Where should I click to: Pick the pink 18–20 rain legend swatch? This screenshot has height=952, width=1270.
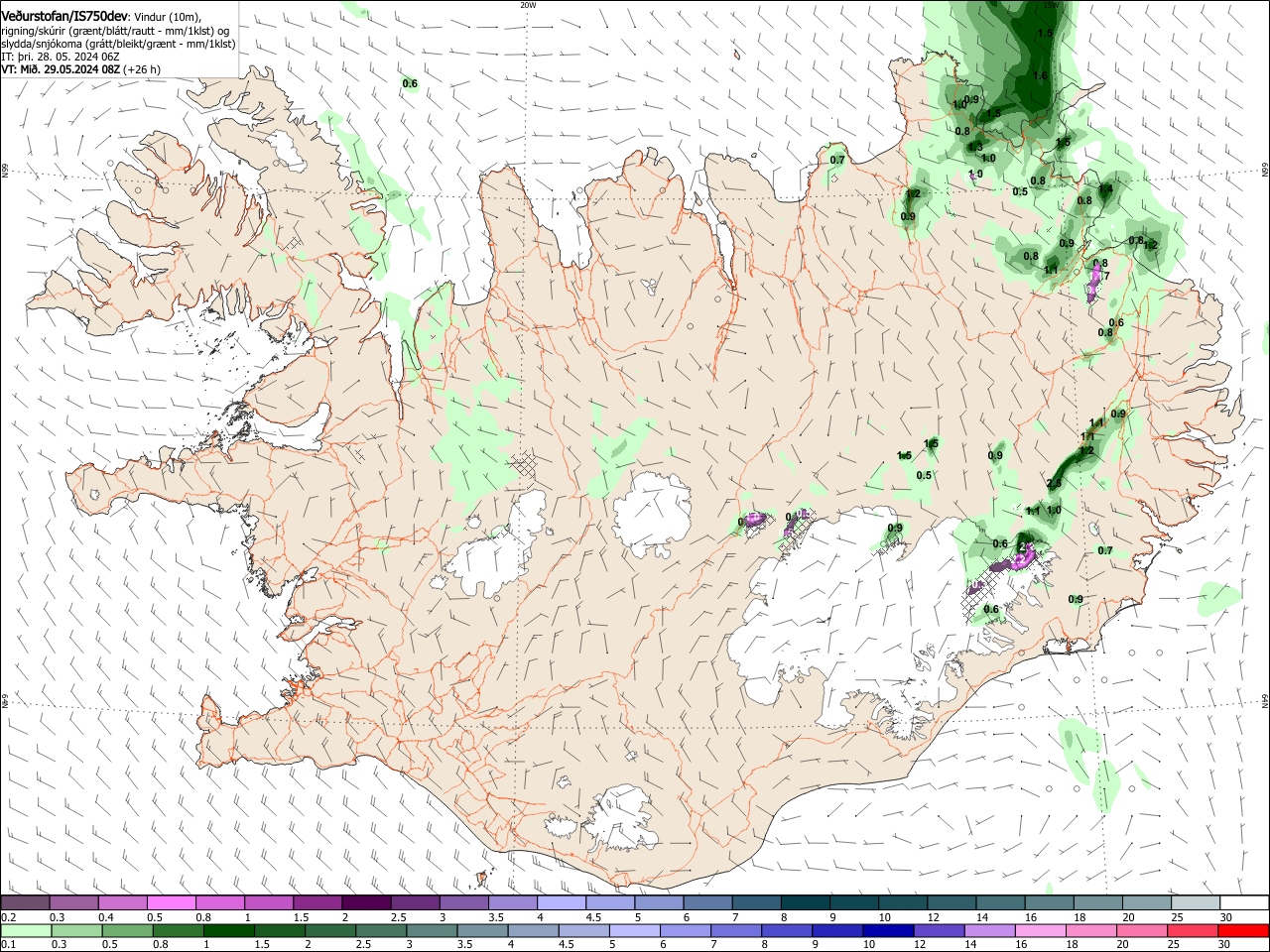[1090, 930]
